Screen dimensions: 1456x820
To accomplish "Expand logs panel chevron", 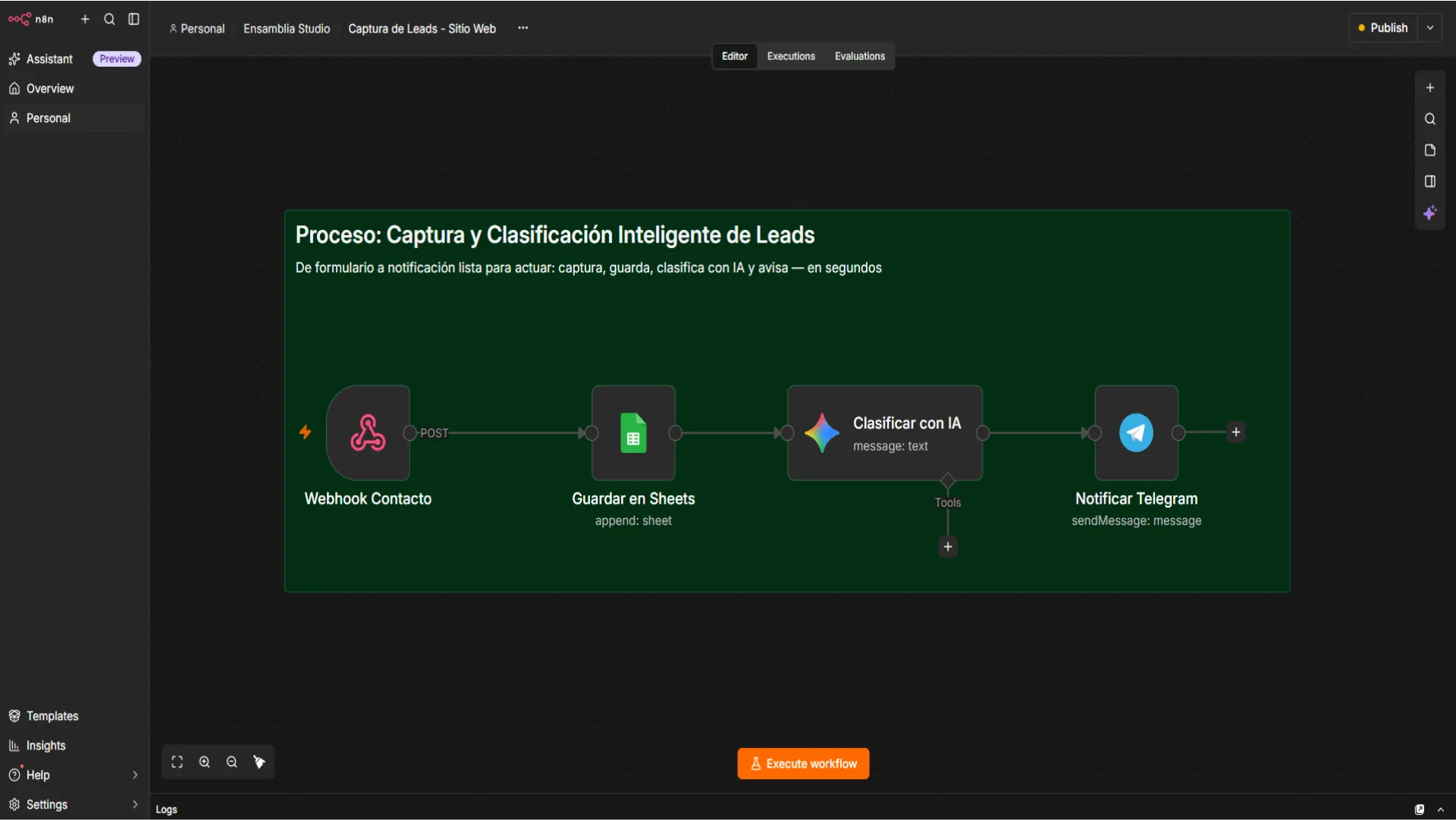I will coord(1441,809).
